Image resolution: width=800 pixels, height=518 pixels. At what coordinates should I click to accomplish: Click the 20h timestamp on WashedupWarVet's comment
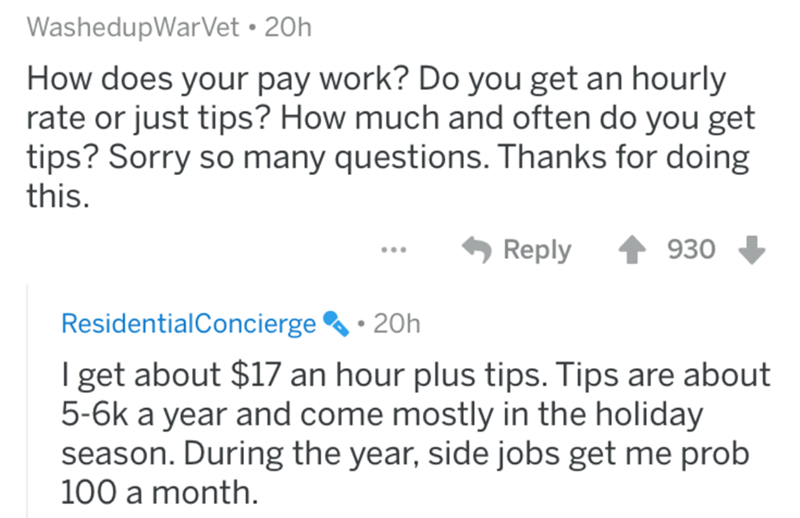pyautogui.click(x=290, y=28)
